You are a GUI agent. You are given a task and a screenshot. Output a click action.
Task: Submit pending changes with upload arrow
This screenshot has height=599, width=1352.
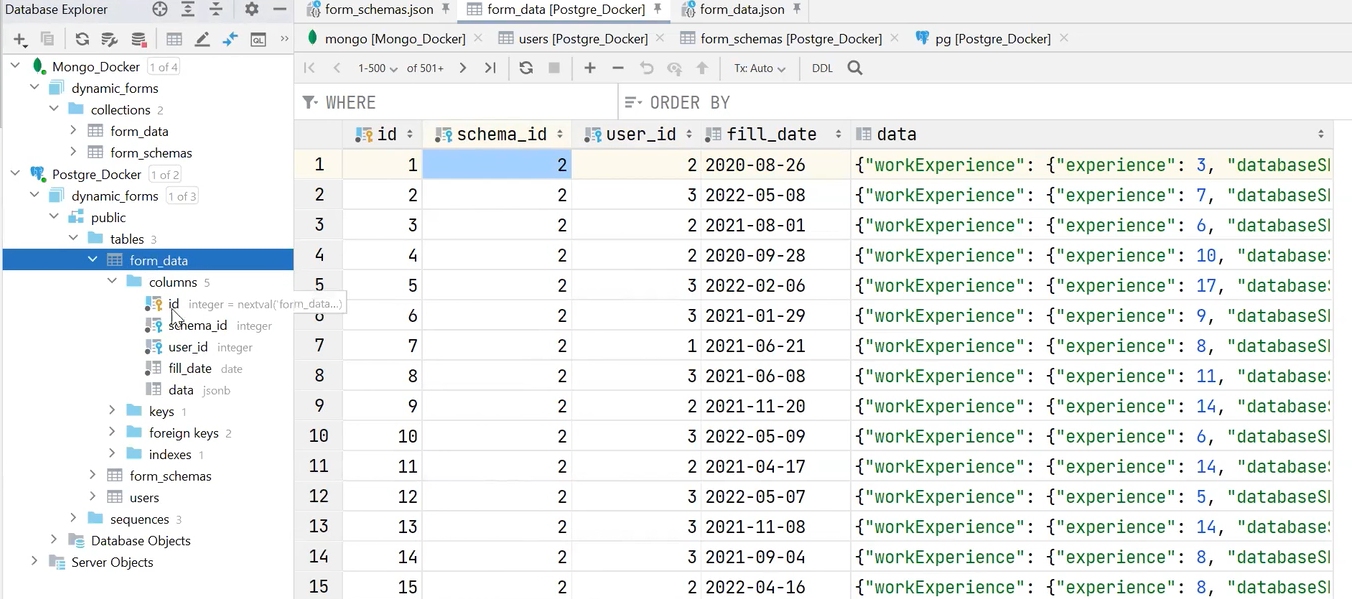[701, 68]
